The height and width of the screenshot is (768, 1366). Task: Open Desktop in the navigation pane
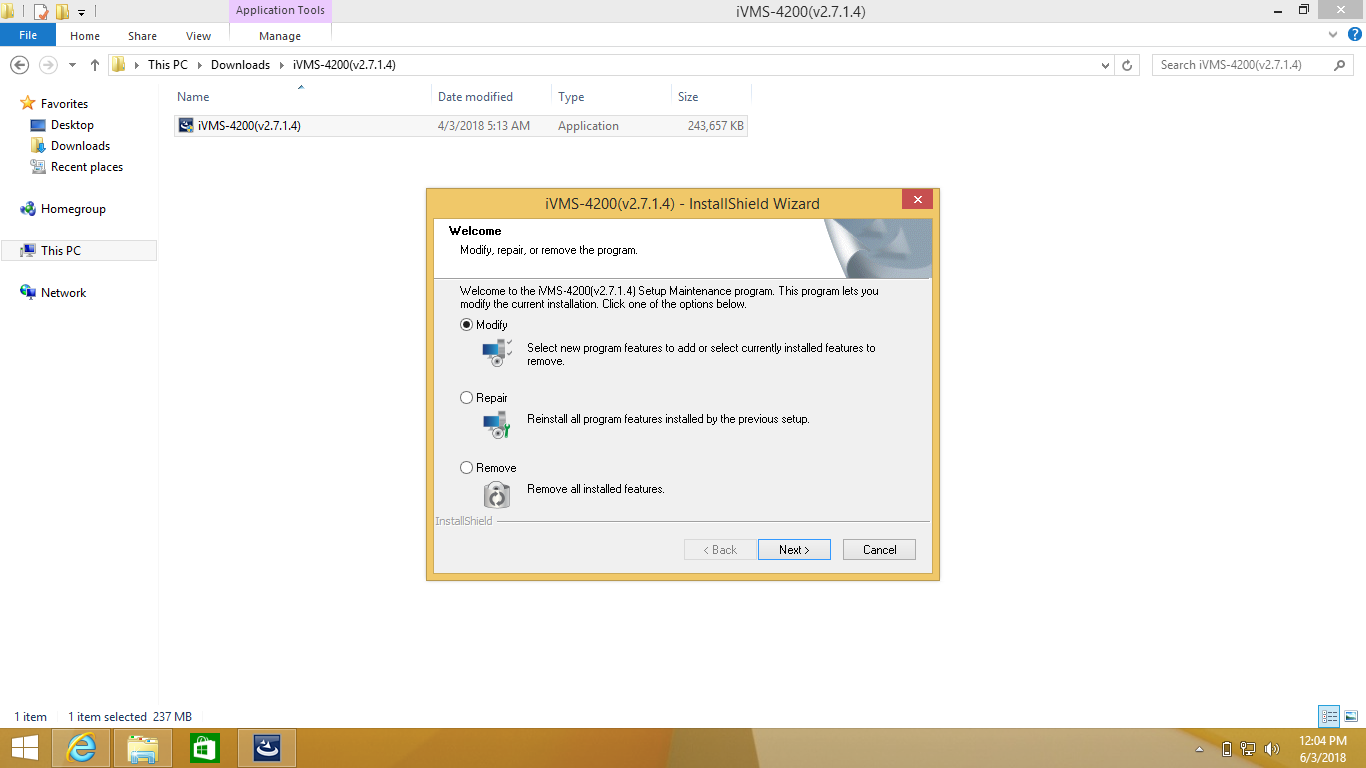[x=72, y=125]
